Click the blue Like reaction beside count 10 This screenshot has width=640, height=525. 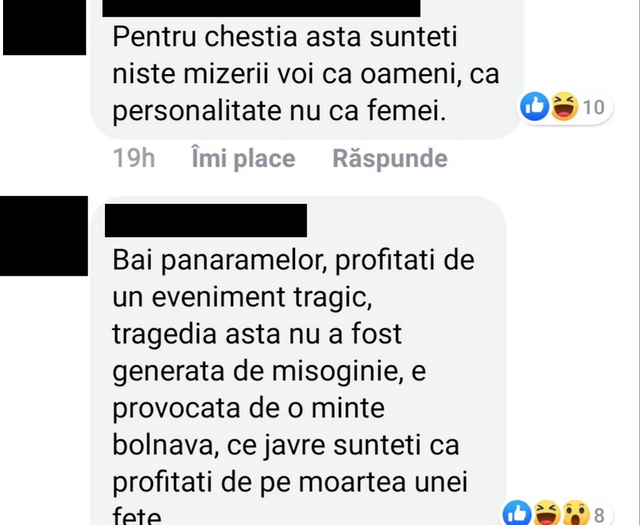tap(534, 107)
